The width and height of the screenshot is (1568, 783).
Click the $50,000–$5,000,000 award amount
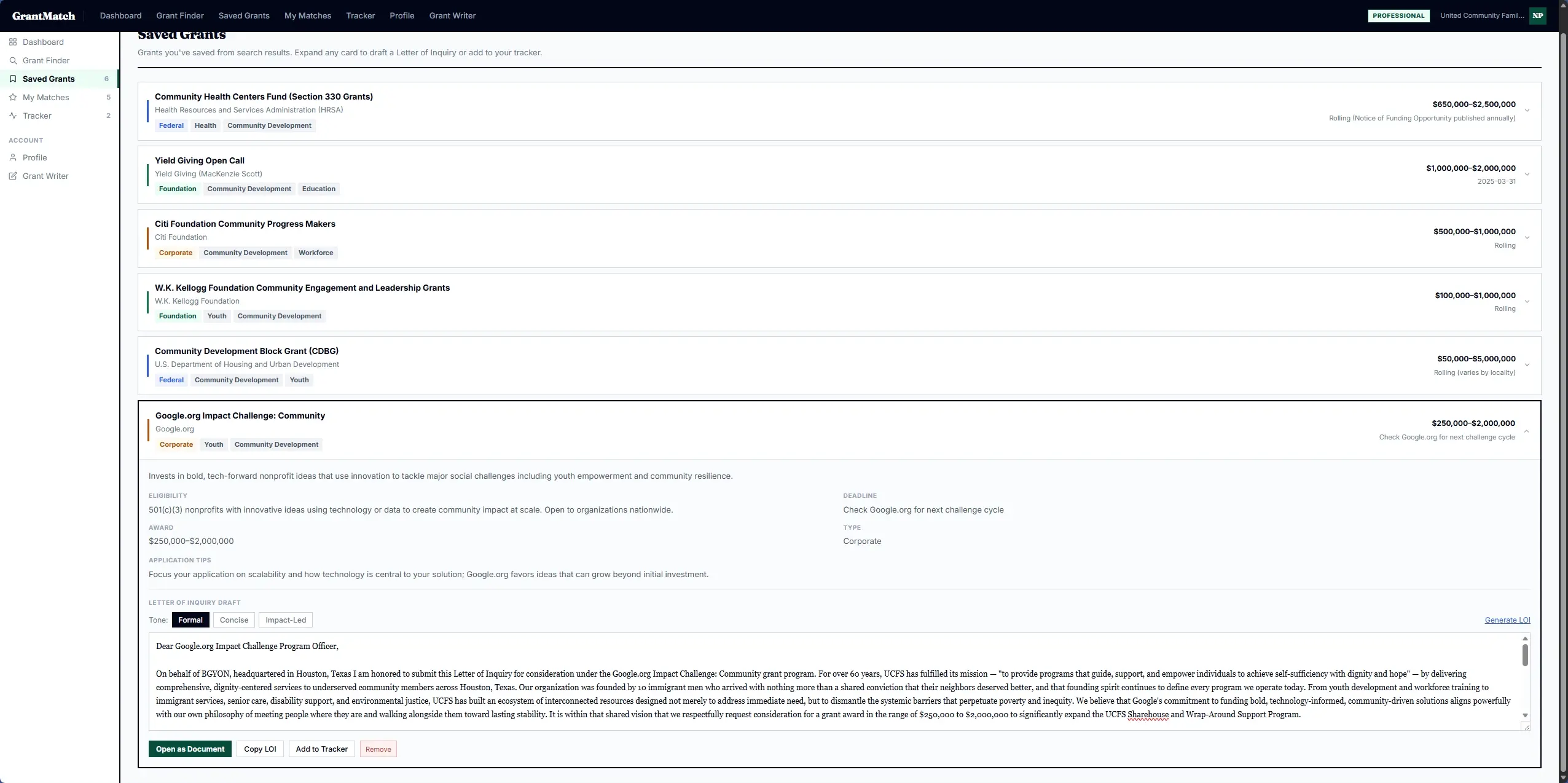tap(1476, 359)
